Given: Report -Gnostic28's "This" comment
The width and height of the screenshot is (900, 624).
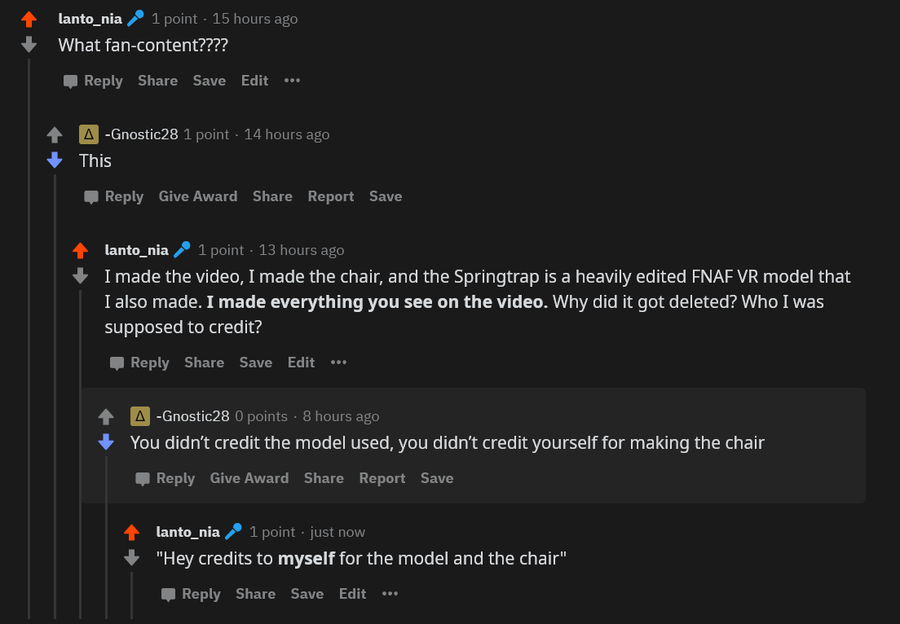Looking at the screenshot, I should pos(331,197).
